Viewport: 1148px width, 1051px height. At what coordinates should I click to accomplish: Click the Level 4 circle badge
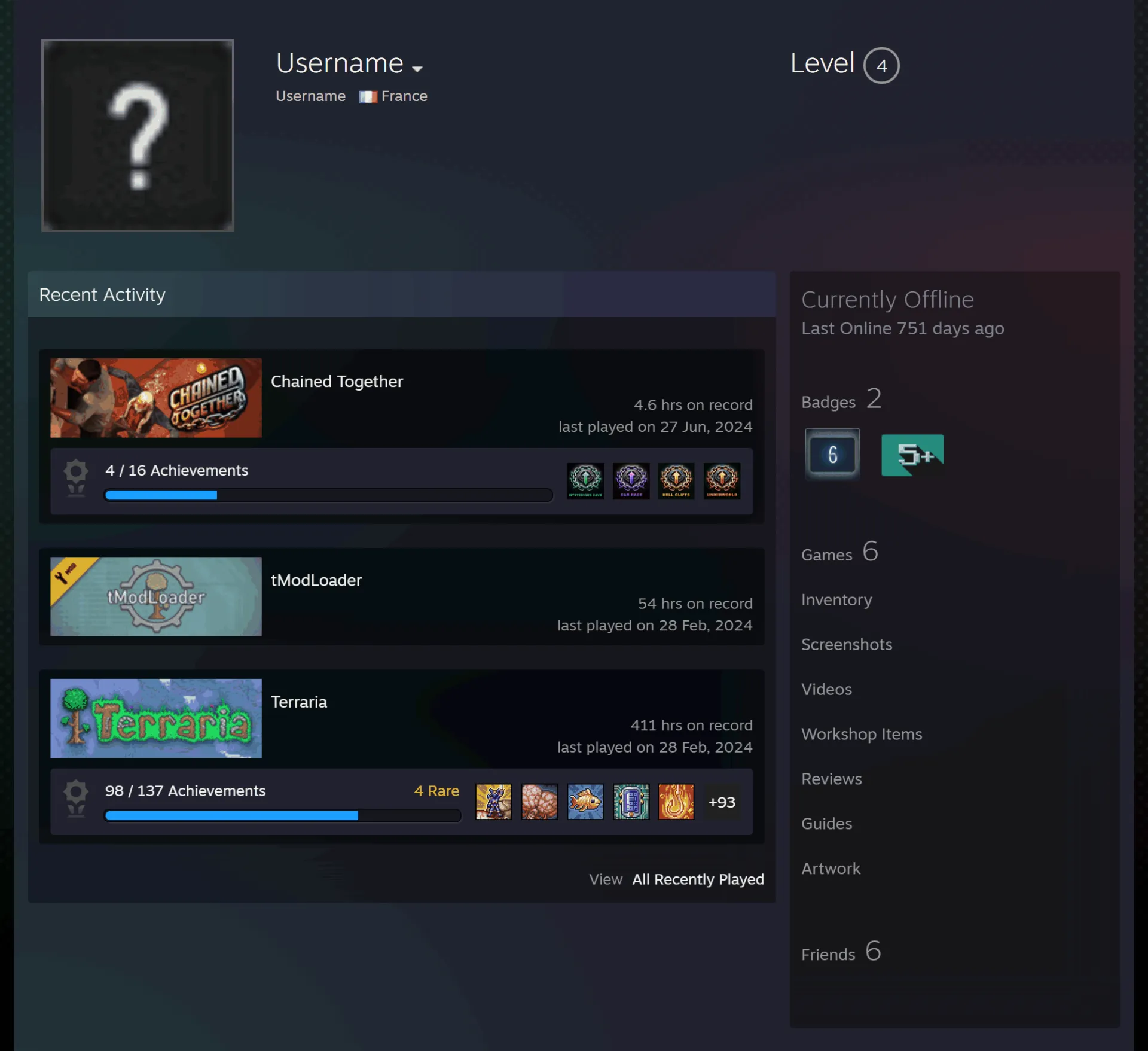coord(881,65)
